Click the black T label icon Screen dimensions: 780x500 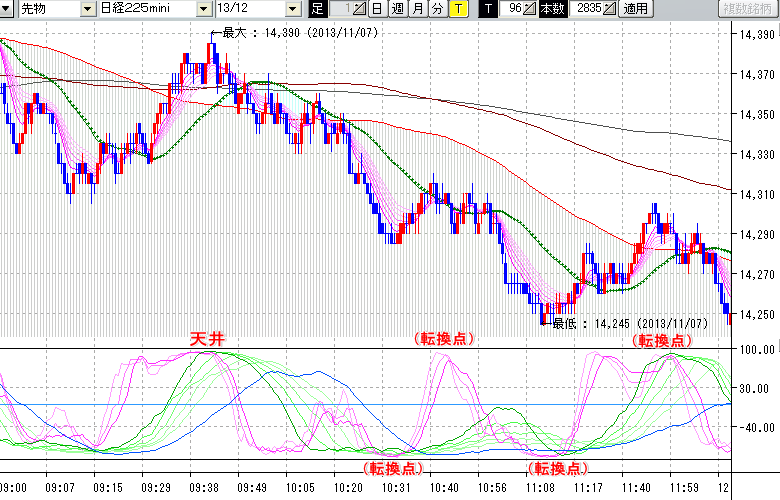pos(488,9)
